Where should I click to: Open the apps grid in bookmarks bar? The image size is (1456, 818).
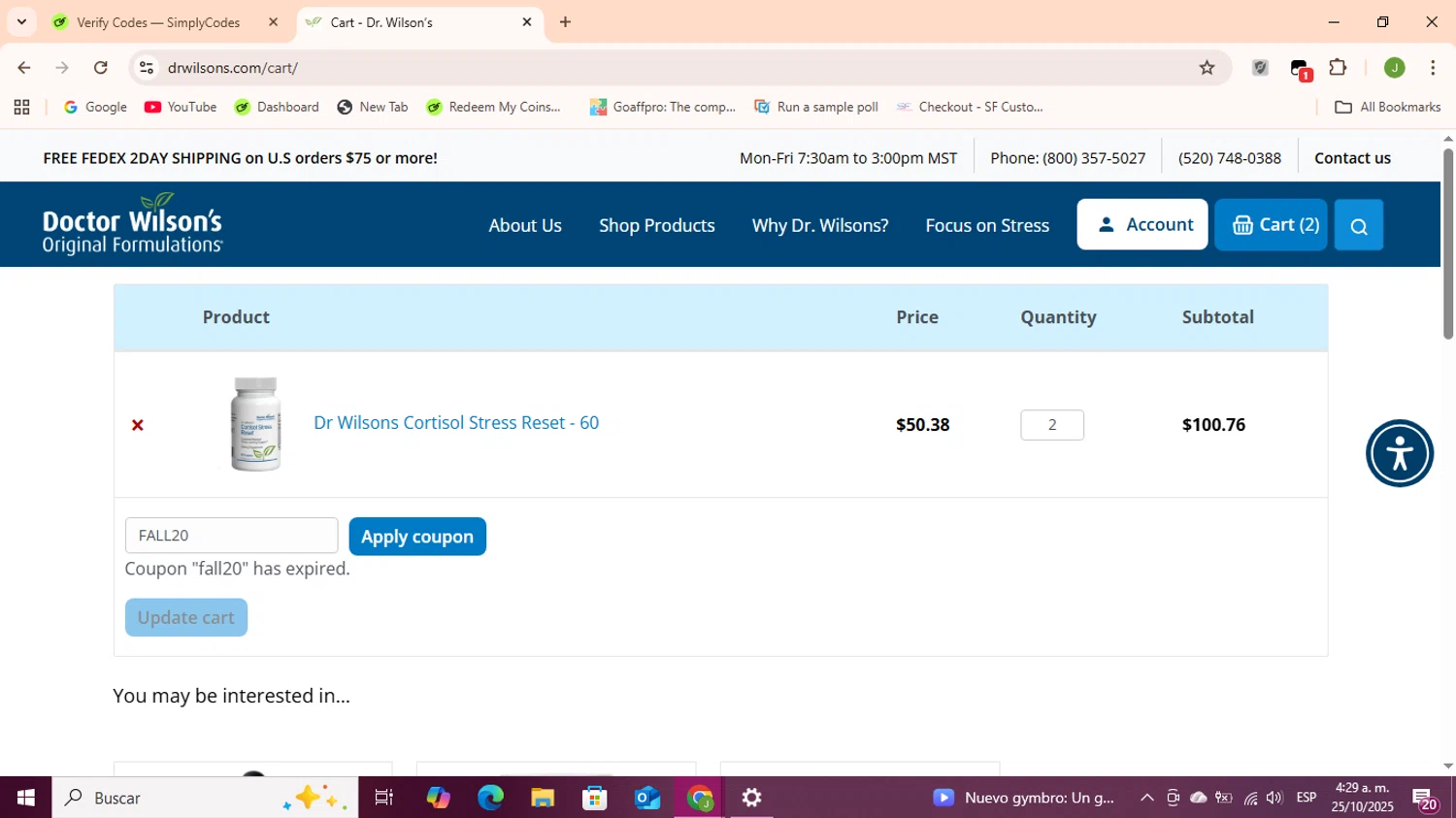[21, 107]
